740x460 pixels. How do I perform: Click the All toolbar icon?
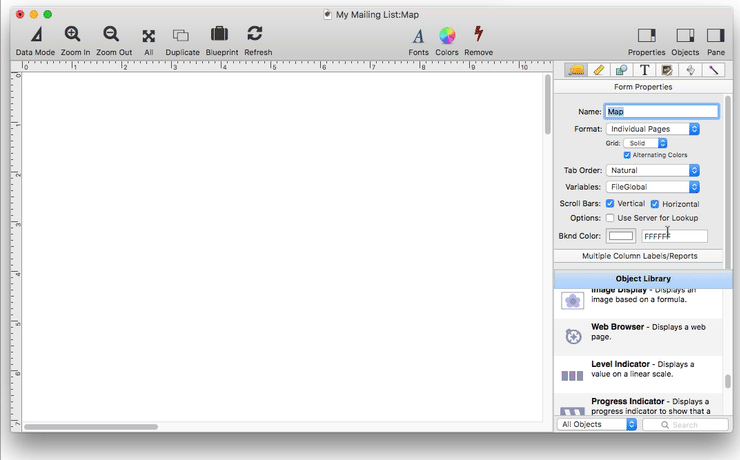coord(149,36)
